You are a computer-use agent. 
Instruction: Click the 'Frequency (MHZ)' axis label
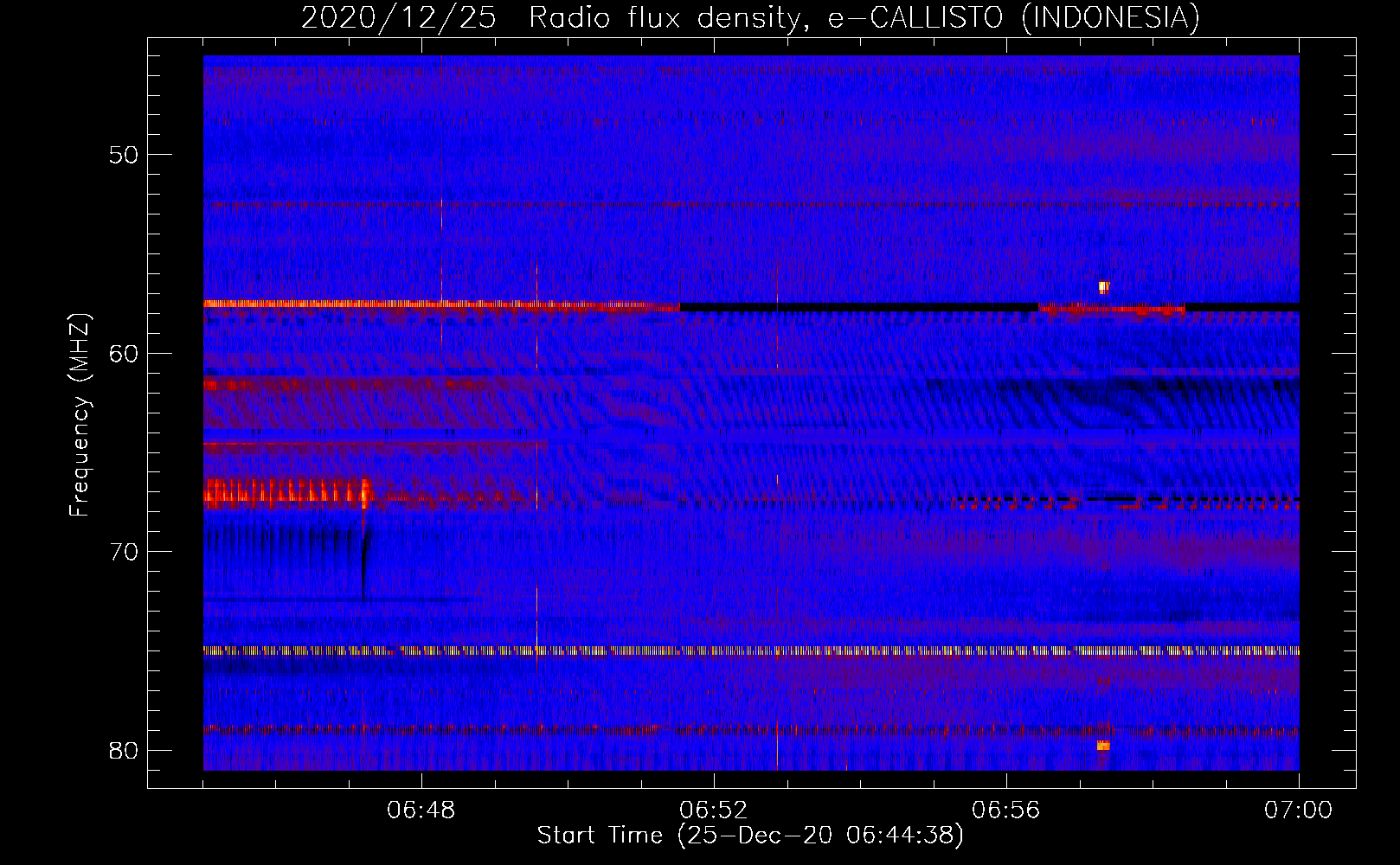tap(80, 415)
